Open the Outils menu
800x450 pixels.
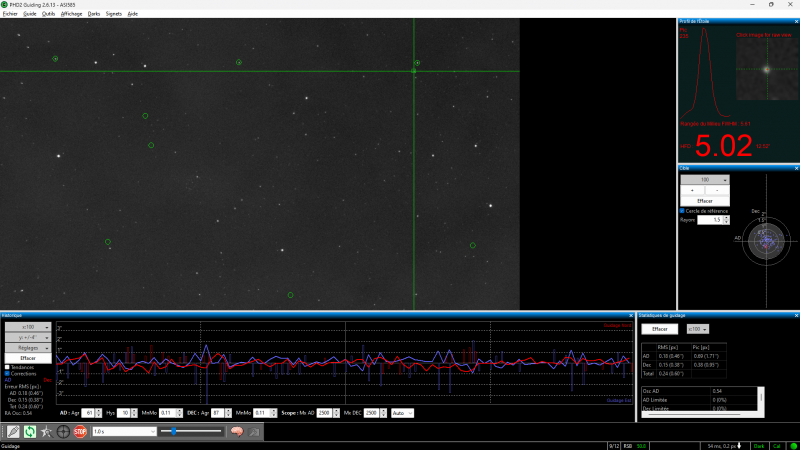(48, 14)
